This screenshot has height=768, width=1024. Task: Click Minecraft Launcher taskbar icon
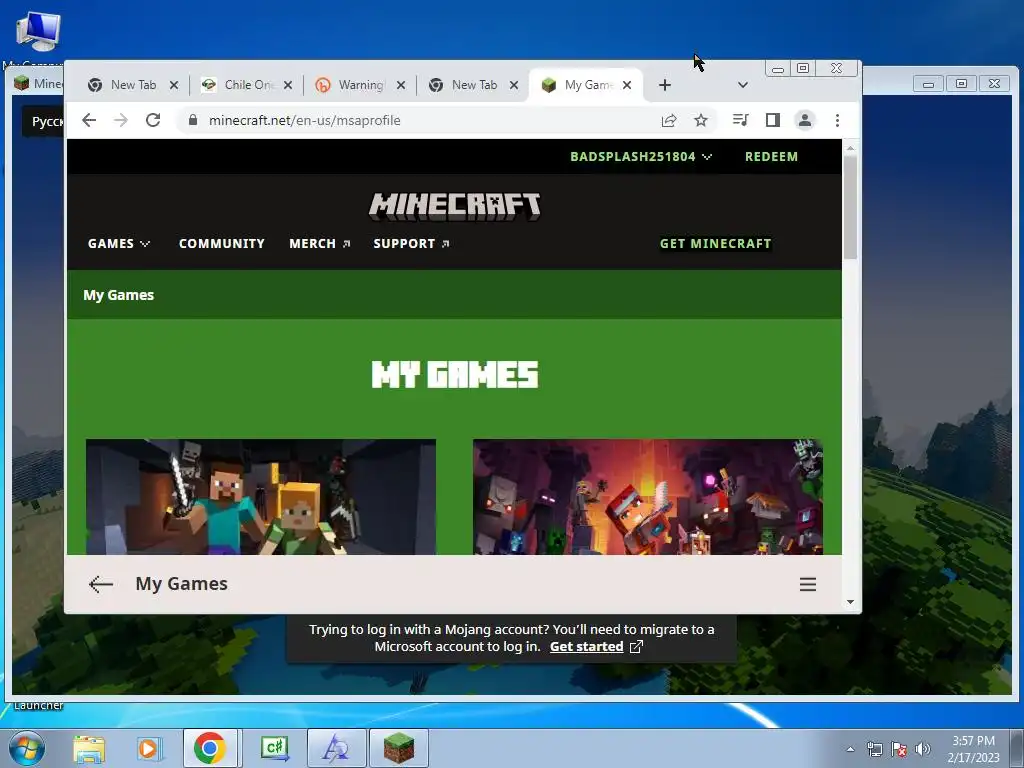[399, 748]
